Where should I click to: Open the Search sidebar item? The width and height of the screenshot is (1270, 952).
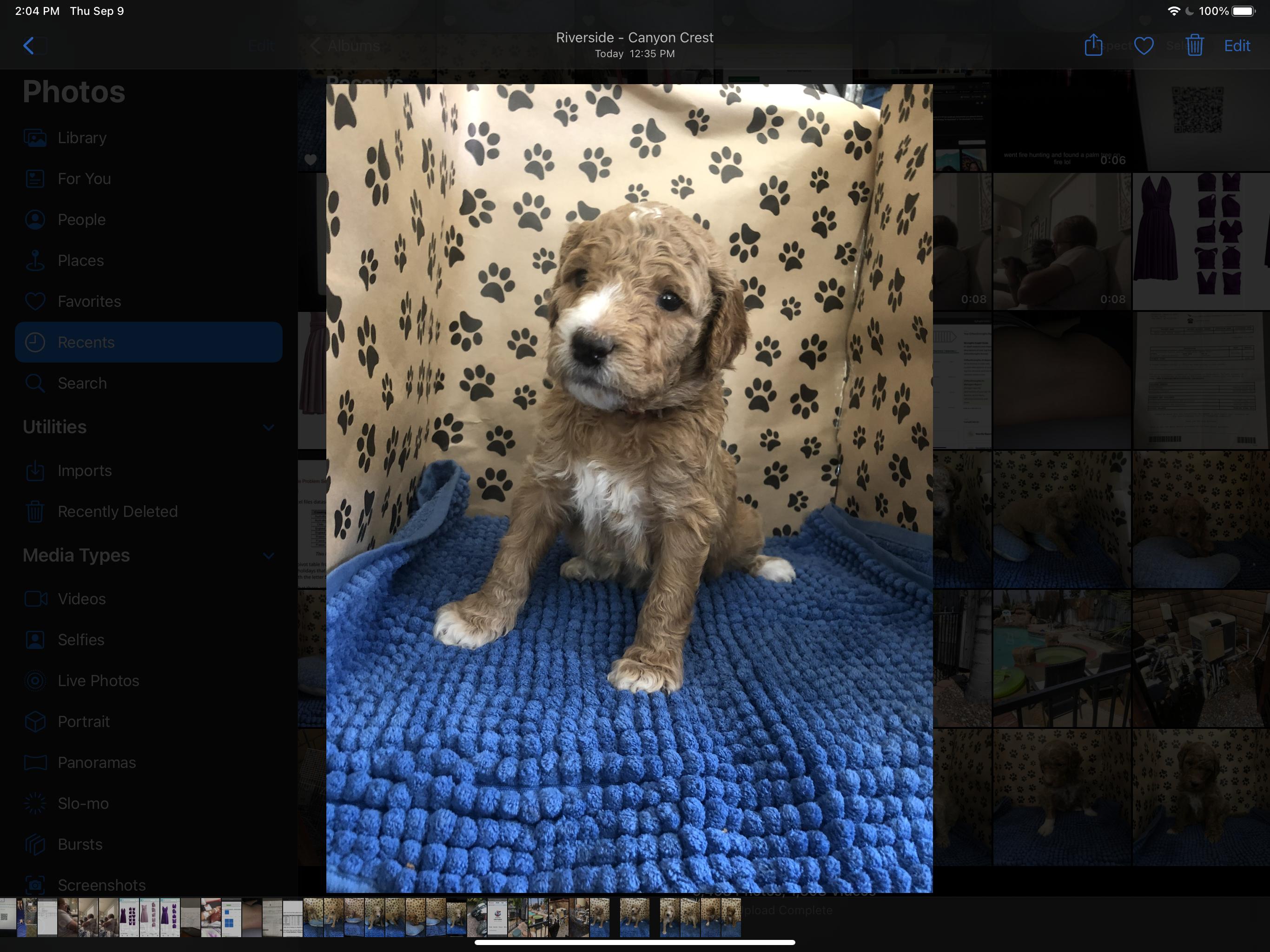[x=81, y=383]
